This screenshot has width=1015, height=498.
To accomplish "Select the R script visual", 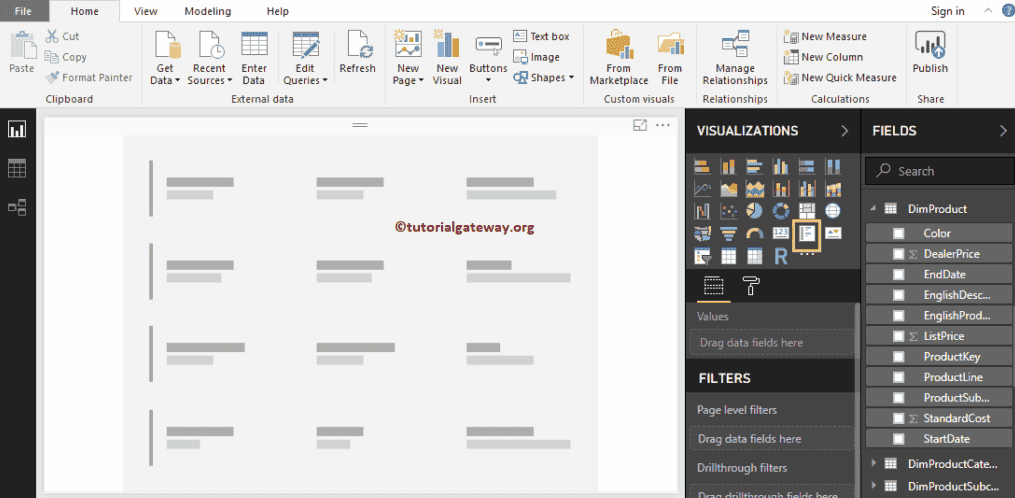I will [x=781, y=256].
